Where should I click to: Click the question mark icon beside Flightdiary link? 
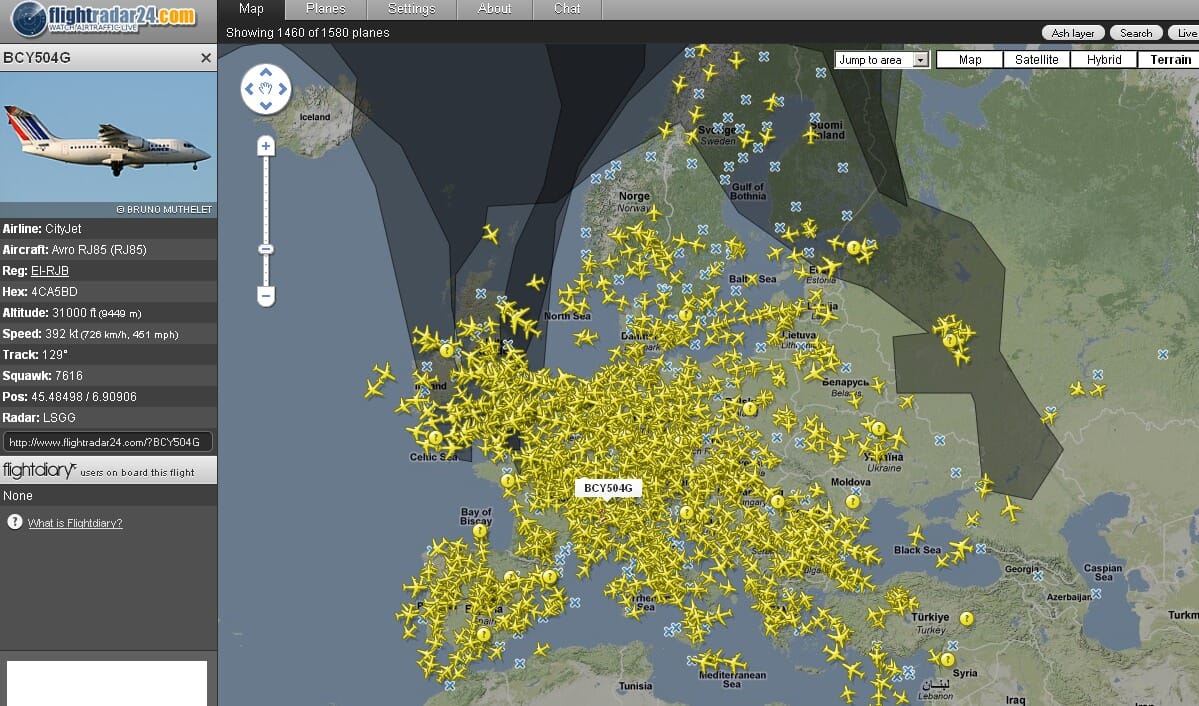15,522
